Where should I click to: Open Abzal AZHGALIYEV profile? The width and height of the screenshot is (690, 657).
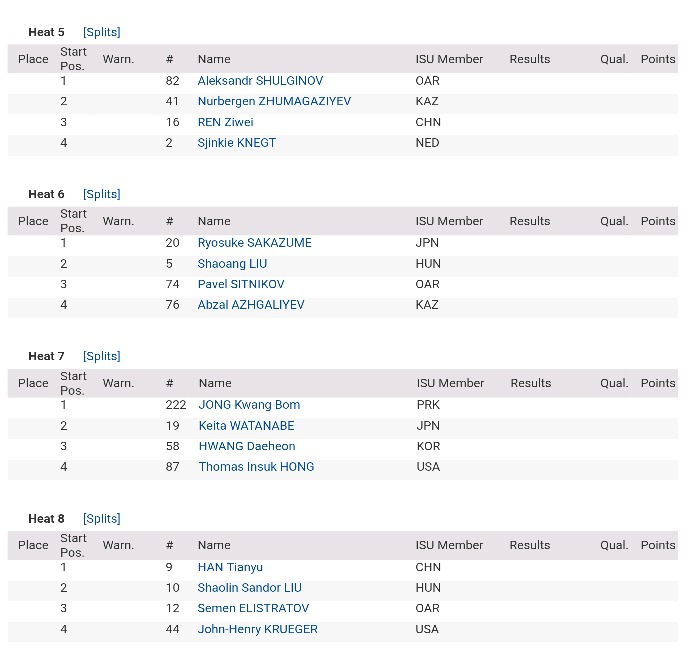point(251,305)
